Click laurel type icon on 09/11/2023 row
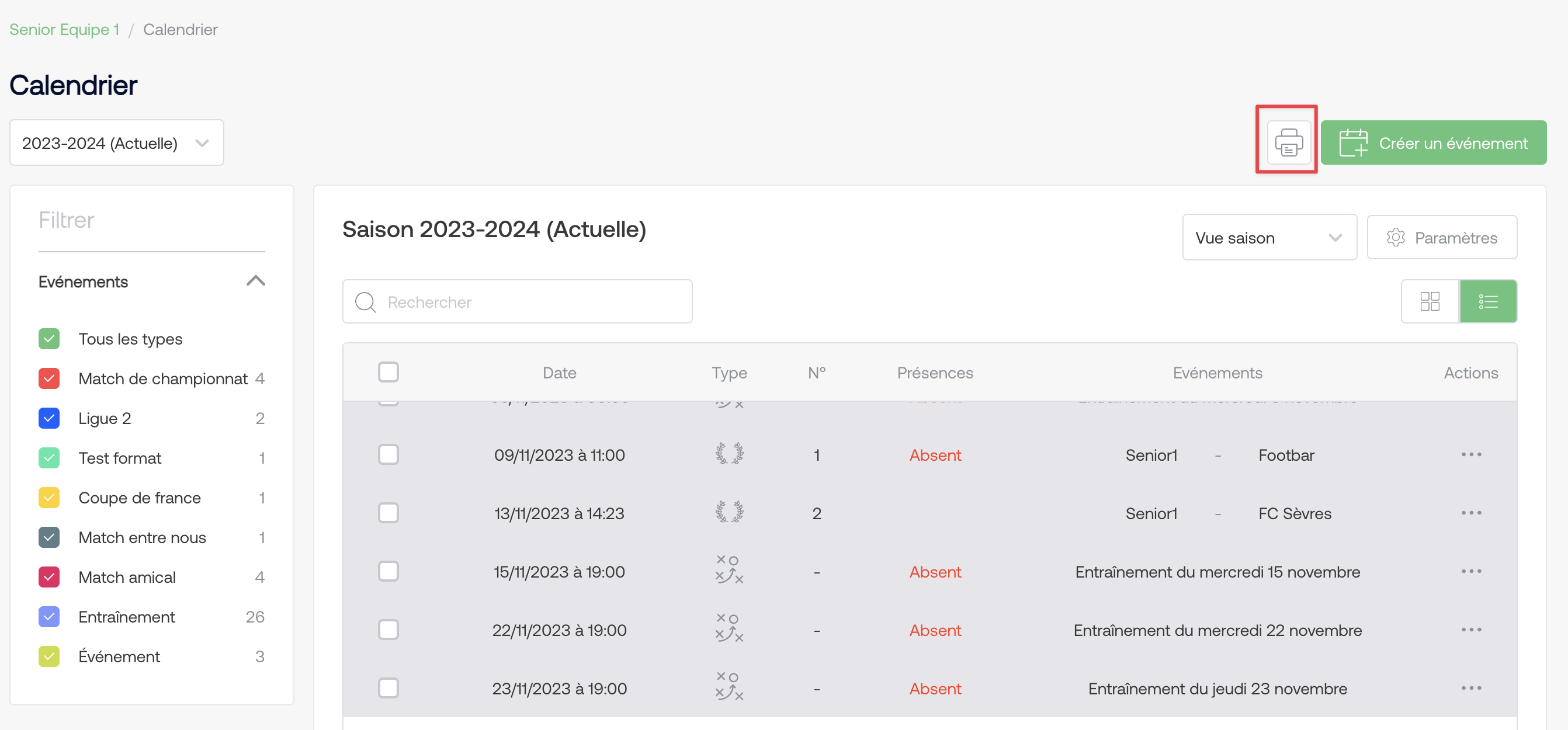The width and height of the screenshot is (1568, 730). pos(729,454)
